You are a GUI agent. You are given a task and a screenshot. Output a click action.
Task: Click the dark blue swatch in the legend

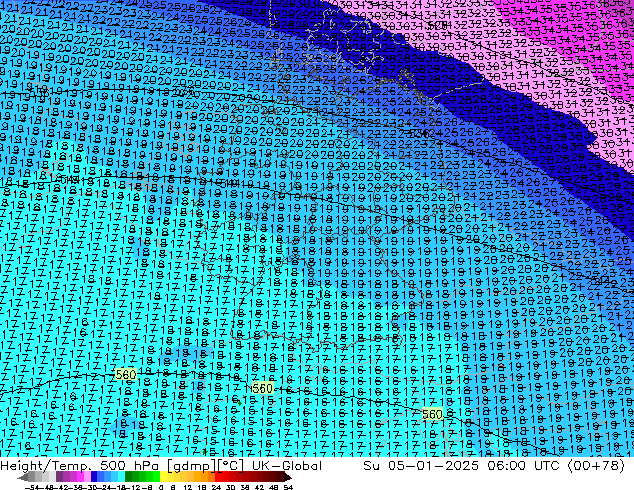pos(94,477)
